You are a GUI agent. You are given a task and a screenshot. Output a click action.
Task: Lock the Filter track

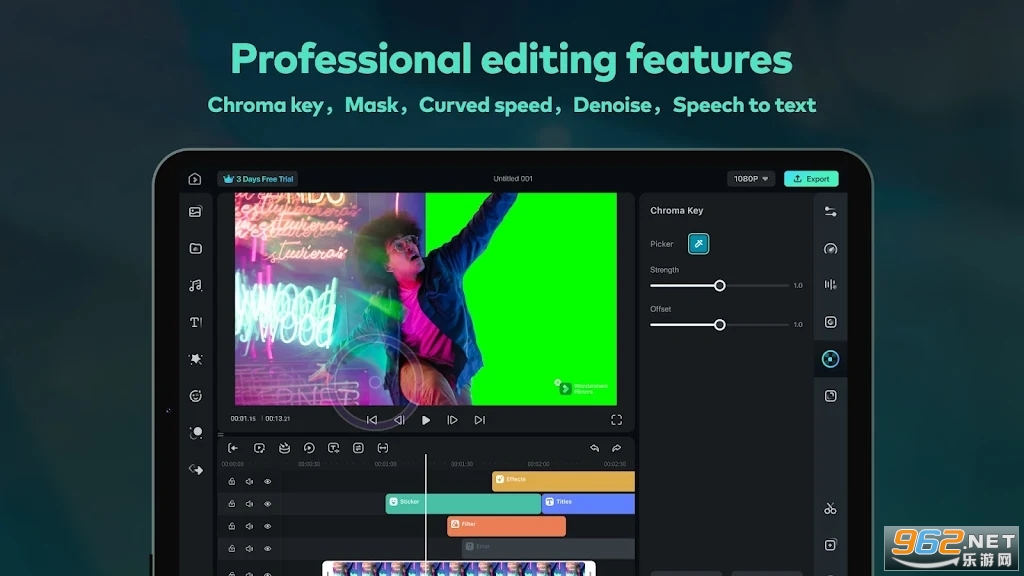(x=231, y=526)
